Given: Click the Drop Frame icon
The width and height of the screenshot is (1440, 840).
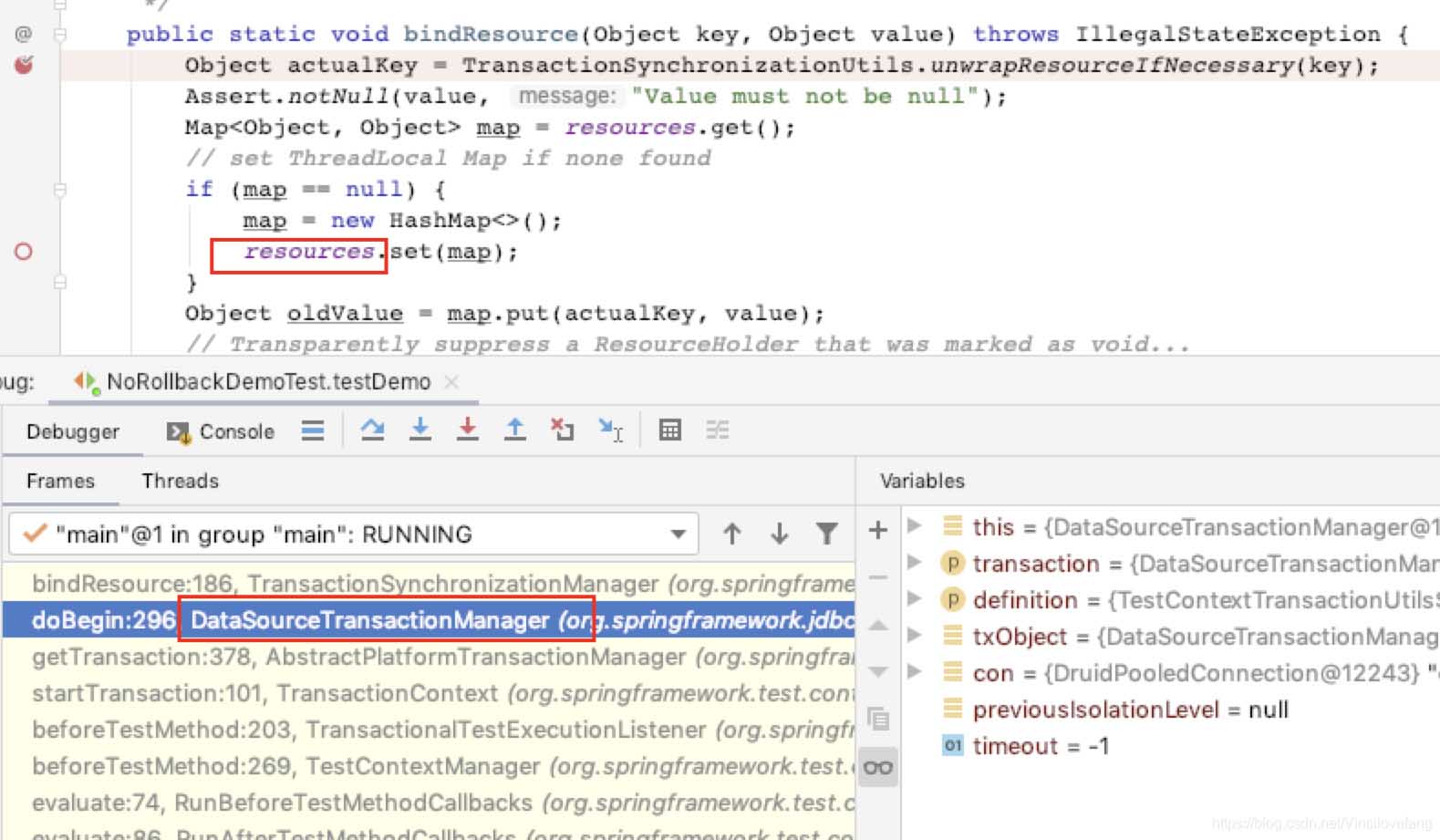Looking at the screenshot, I should (562, 430).
